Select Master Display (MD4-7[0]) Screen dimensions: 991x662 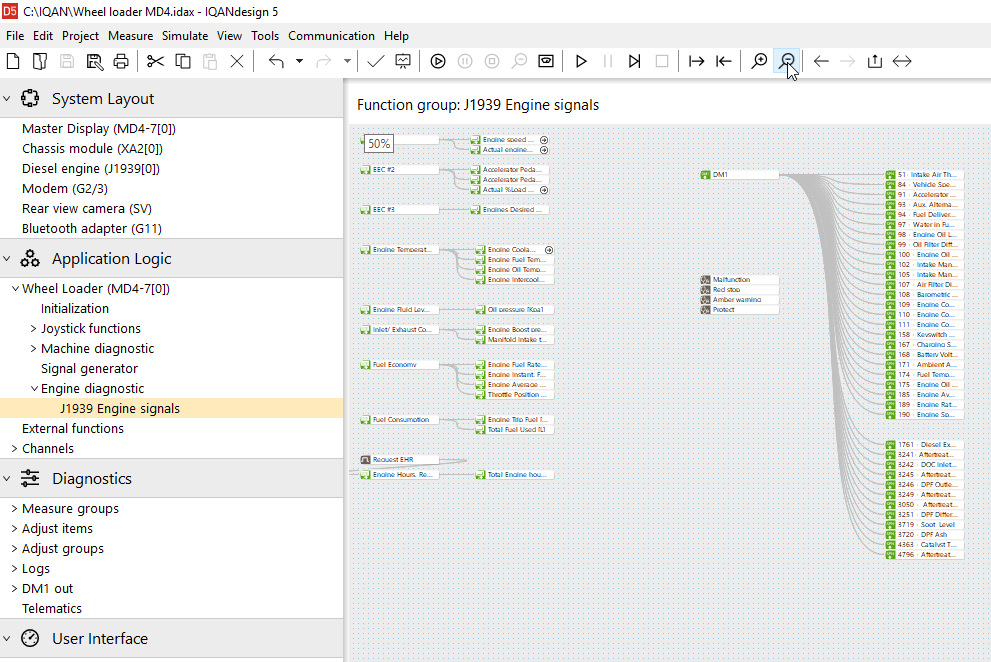tap(99, 128)
